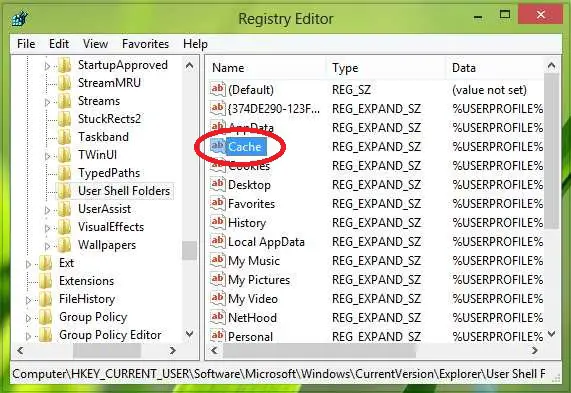Open the Edit menu
Viewport: 571px width, 393px height.
[59, 44]
